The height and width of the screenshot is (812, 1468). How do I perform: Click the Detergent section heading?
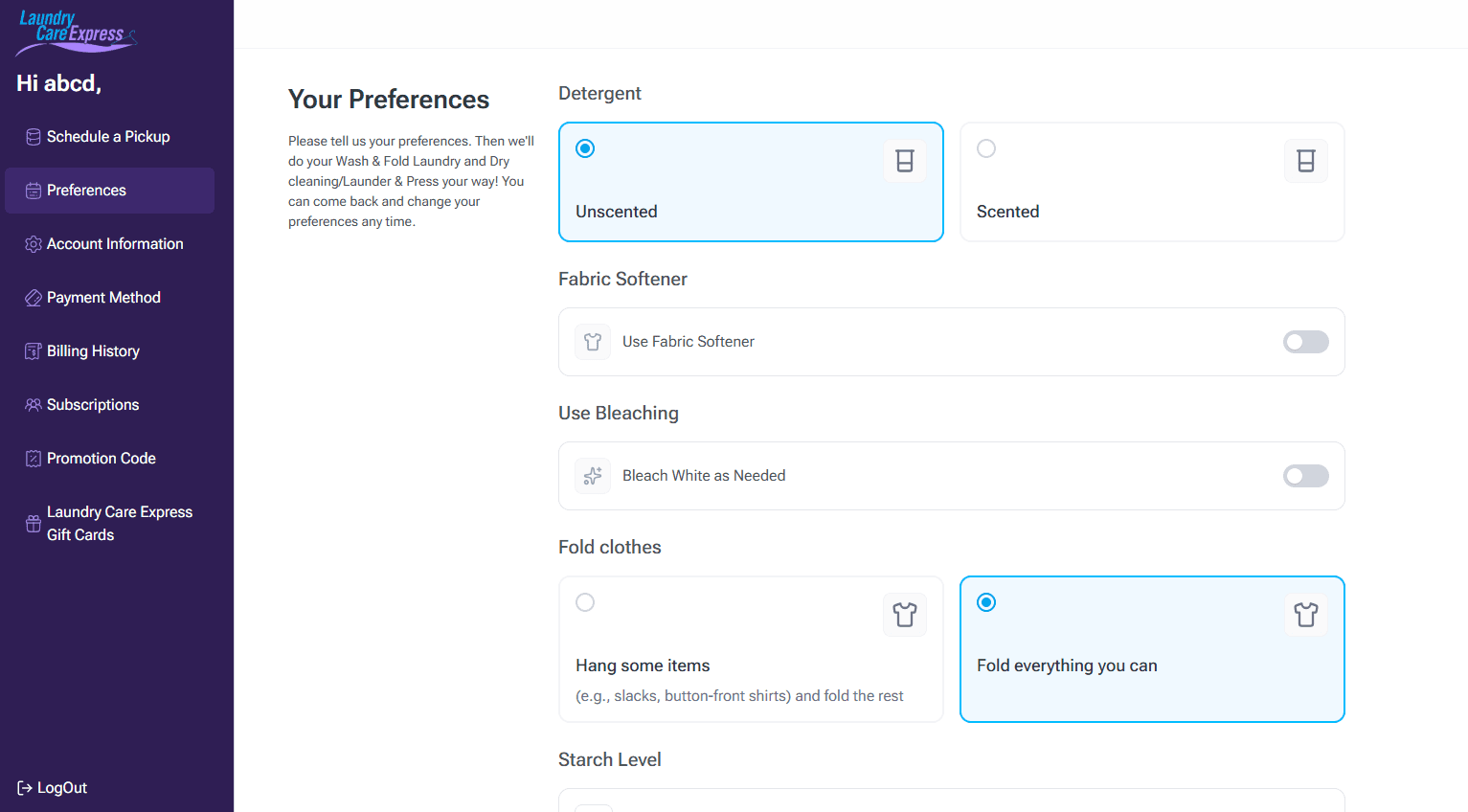tap(599, 93)
